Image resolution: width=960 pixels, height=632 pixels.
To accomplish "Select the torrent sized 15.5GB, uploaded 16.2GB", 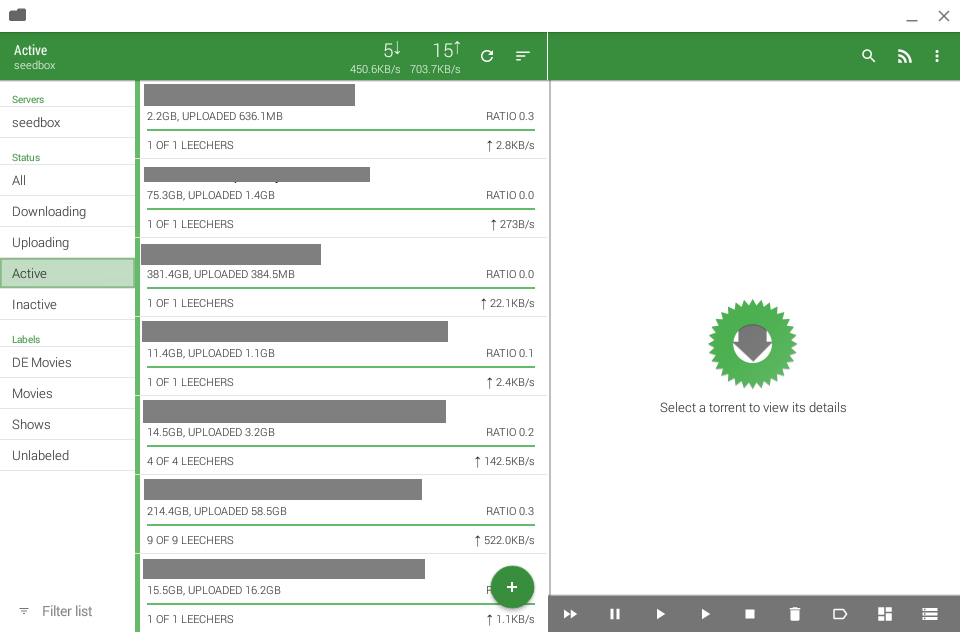I will pyautogui.click(x=341, y=593).
